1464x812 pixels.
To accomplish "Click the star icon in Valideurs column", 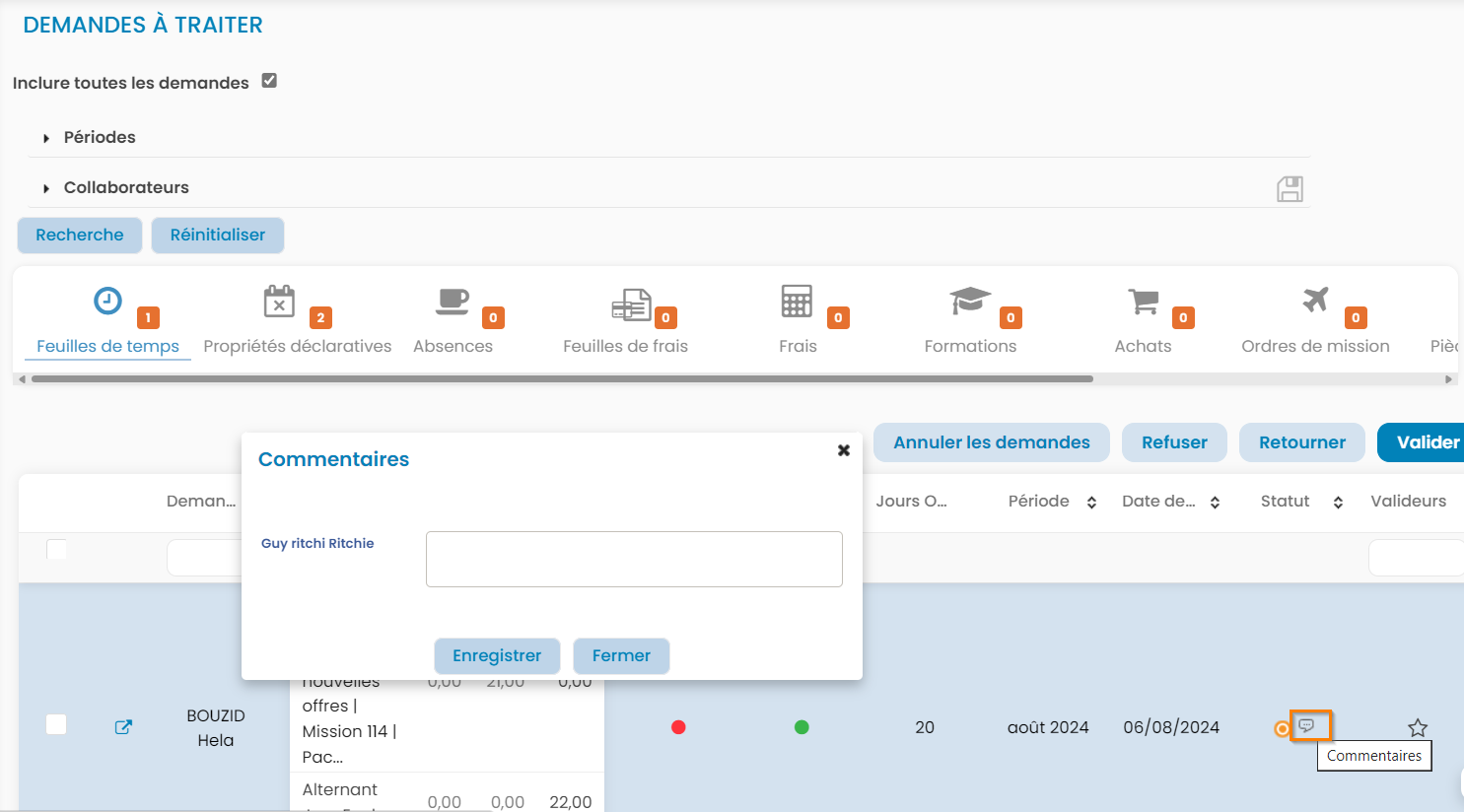I will 1418,728.
